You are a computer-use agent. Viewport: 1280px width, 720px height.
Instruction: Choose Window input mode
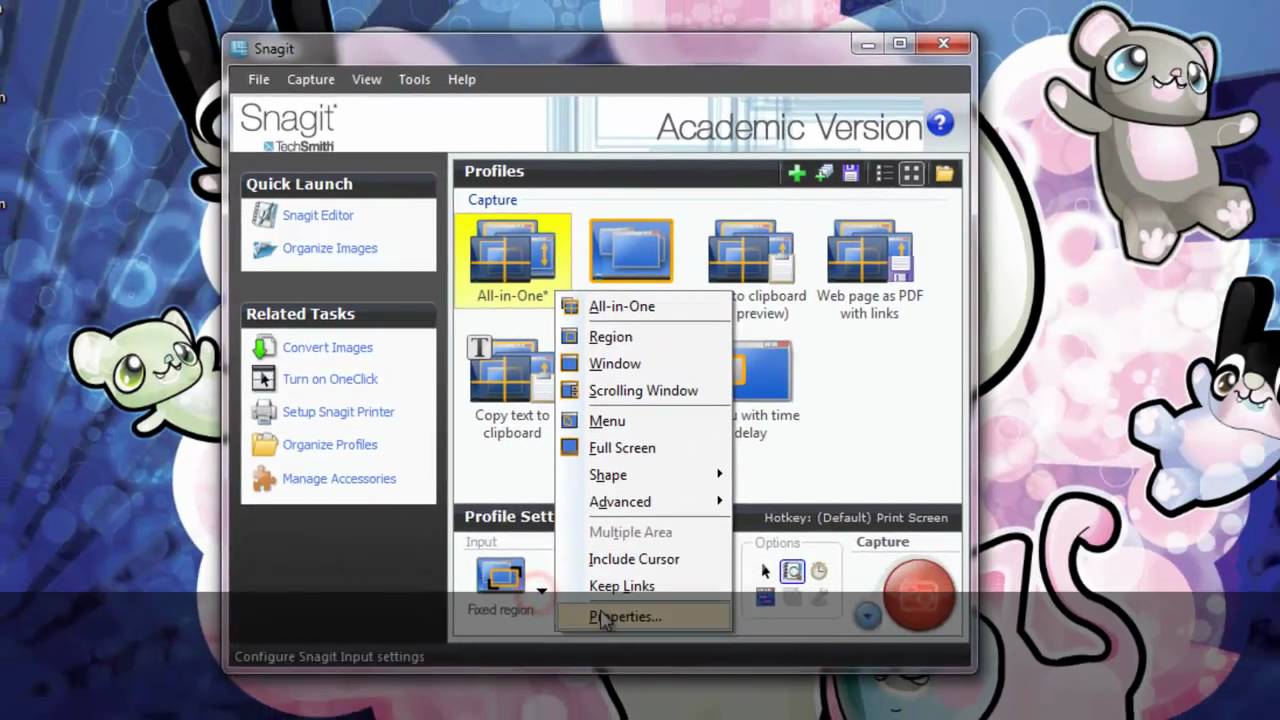pyautogui.click(x=644, y=364)
